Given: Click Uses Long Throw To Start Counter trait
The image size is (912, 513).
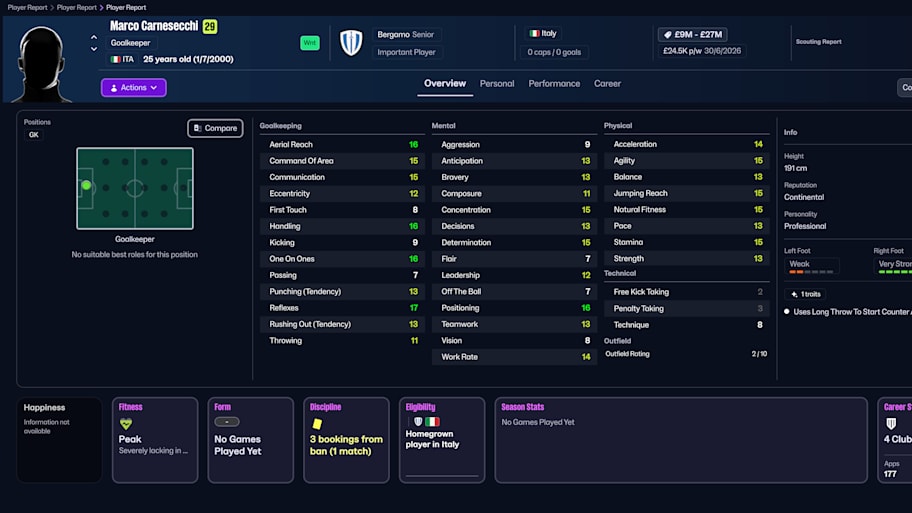Looking at the screenshot, I should click(852, 312).
